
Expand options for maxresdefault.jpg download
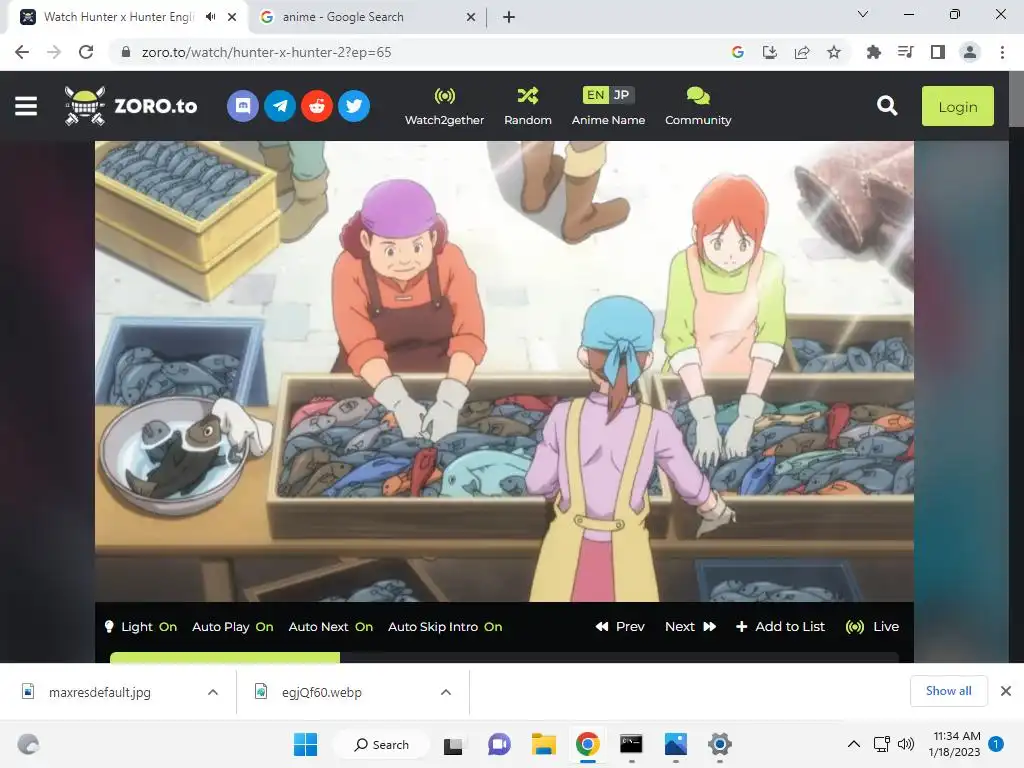(213, 692)
